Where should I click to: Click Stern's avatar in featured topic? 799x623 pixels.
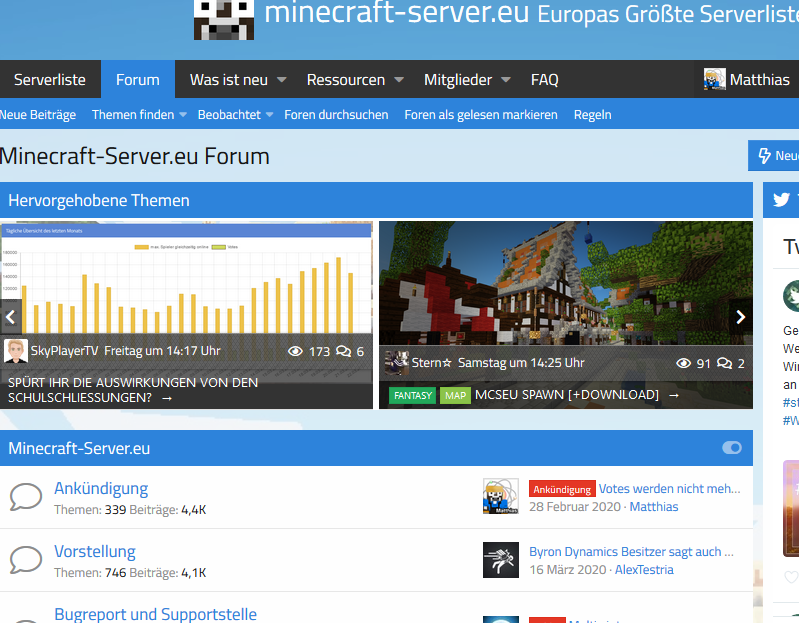pyautogui.click(x=396, y=363)
